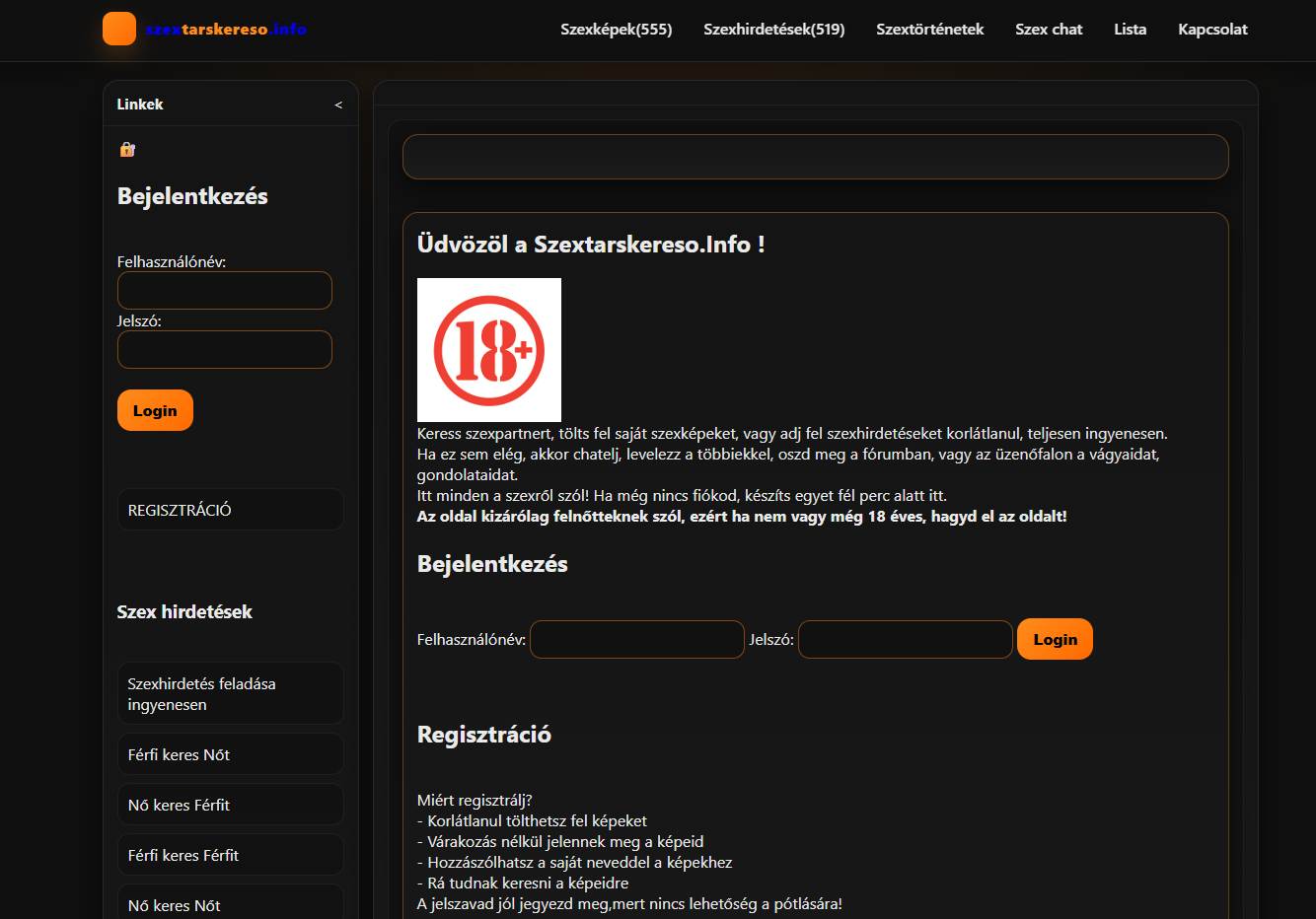The height and width of the screenshot is (919, 1316).
Task: Click the main Bejelentkezés heading
Action: tap(492, 564)
